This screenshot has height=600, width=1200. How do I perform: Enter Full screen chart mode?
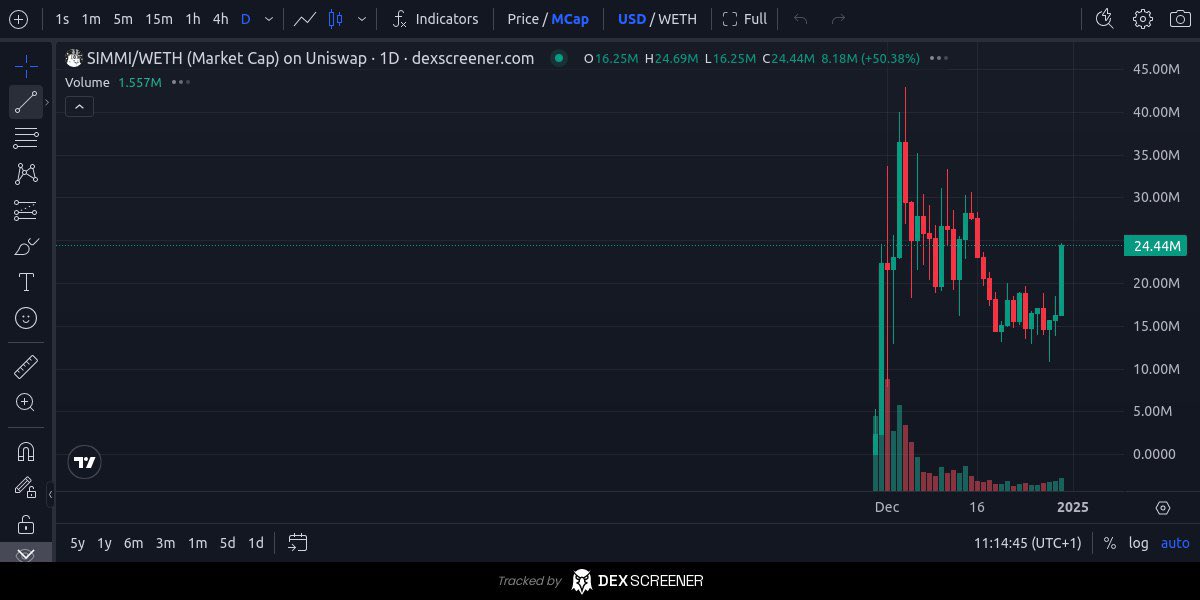click(x=745, y=19)
